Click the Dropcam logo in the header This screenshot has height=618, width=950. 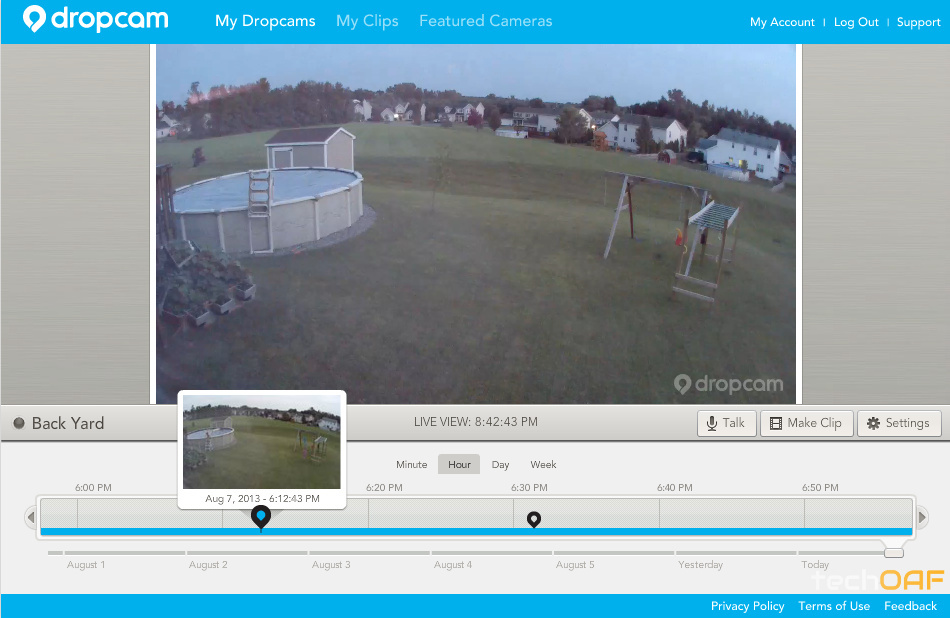point(95,18)
